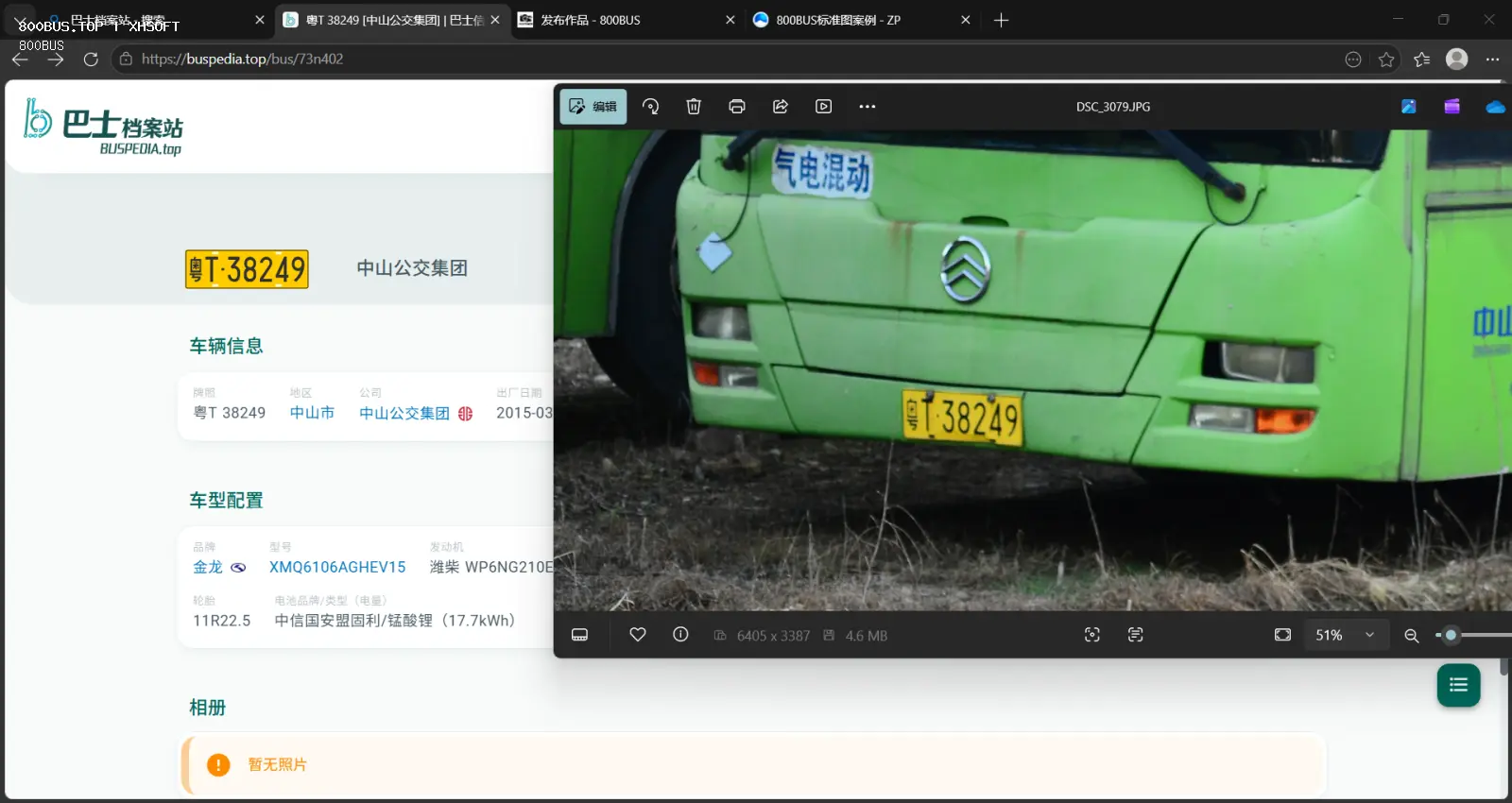Print the DSC_3079.JPG photo
The width and height of the screenshot is (1512, 803).
pos(737,107)
